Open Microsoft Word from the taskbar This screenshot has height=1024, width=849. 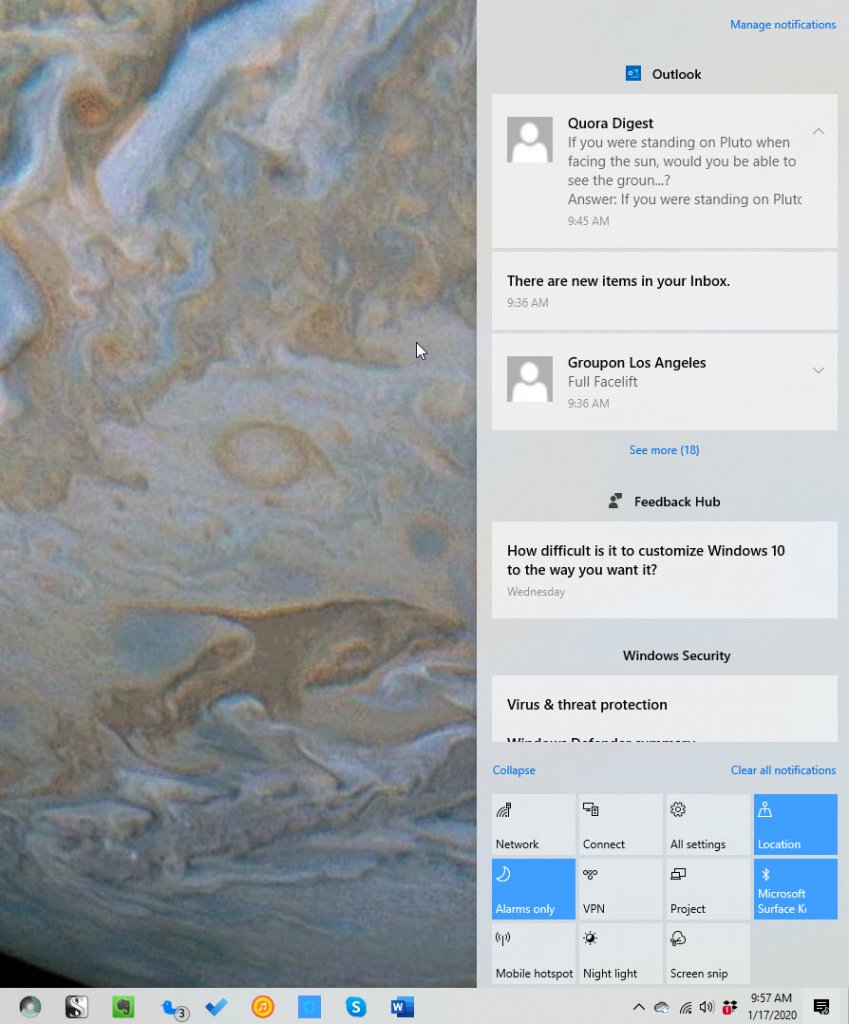[402, 1007]
